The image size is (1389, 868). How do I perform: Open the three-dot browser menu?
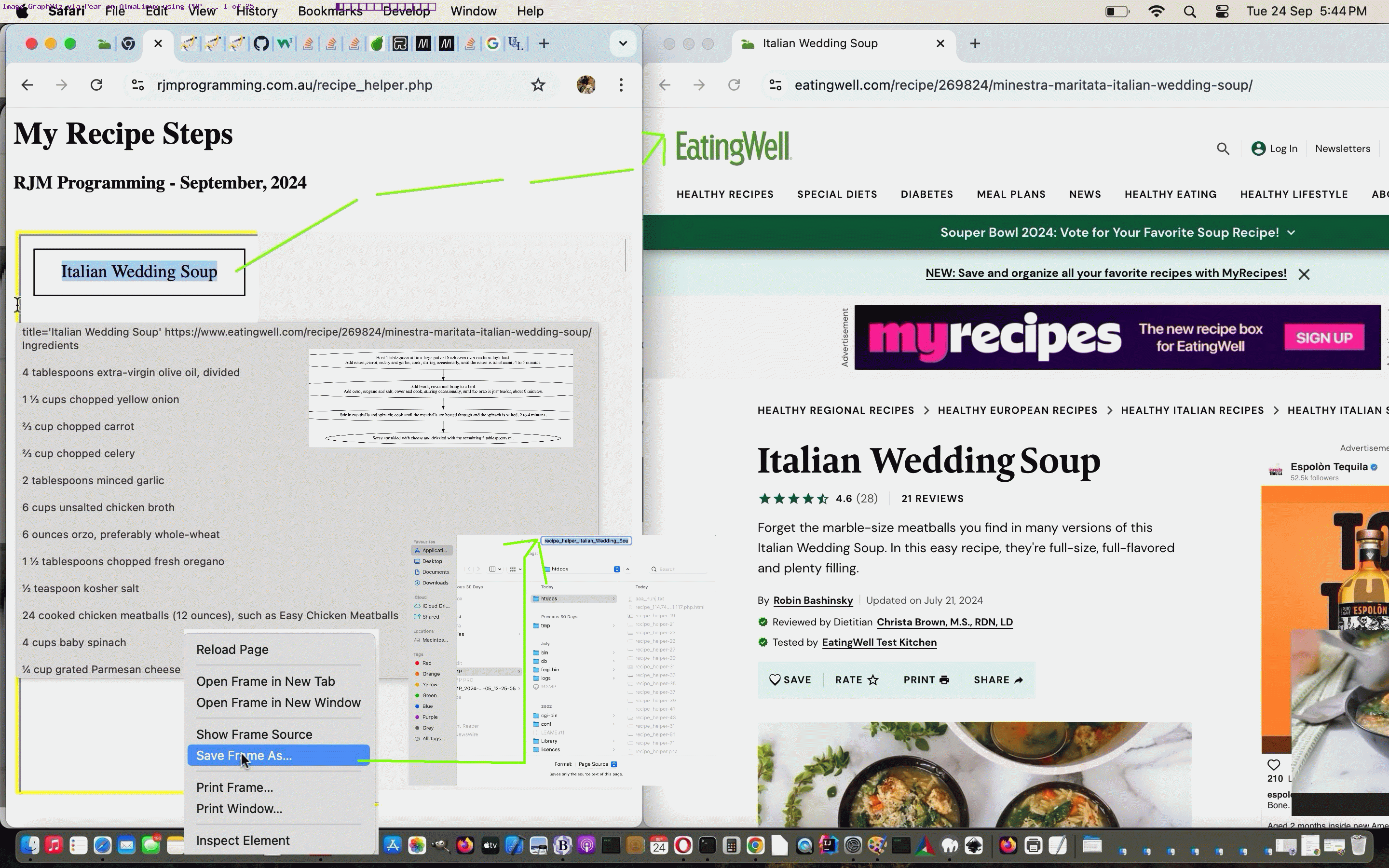(x=621, y=85)
